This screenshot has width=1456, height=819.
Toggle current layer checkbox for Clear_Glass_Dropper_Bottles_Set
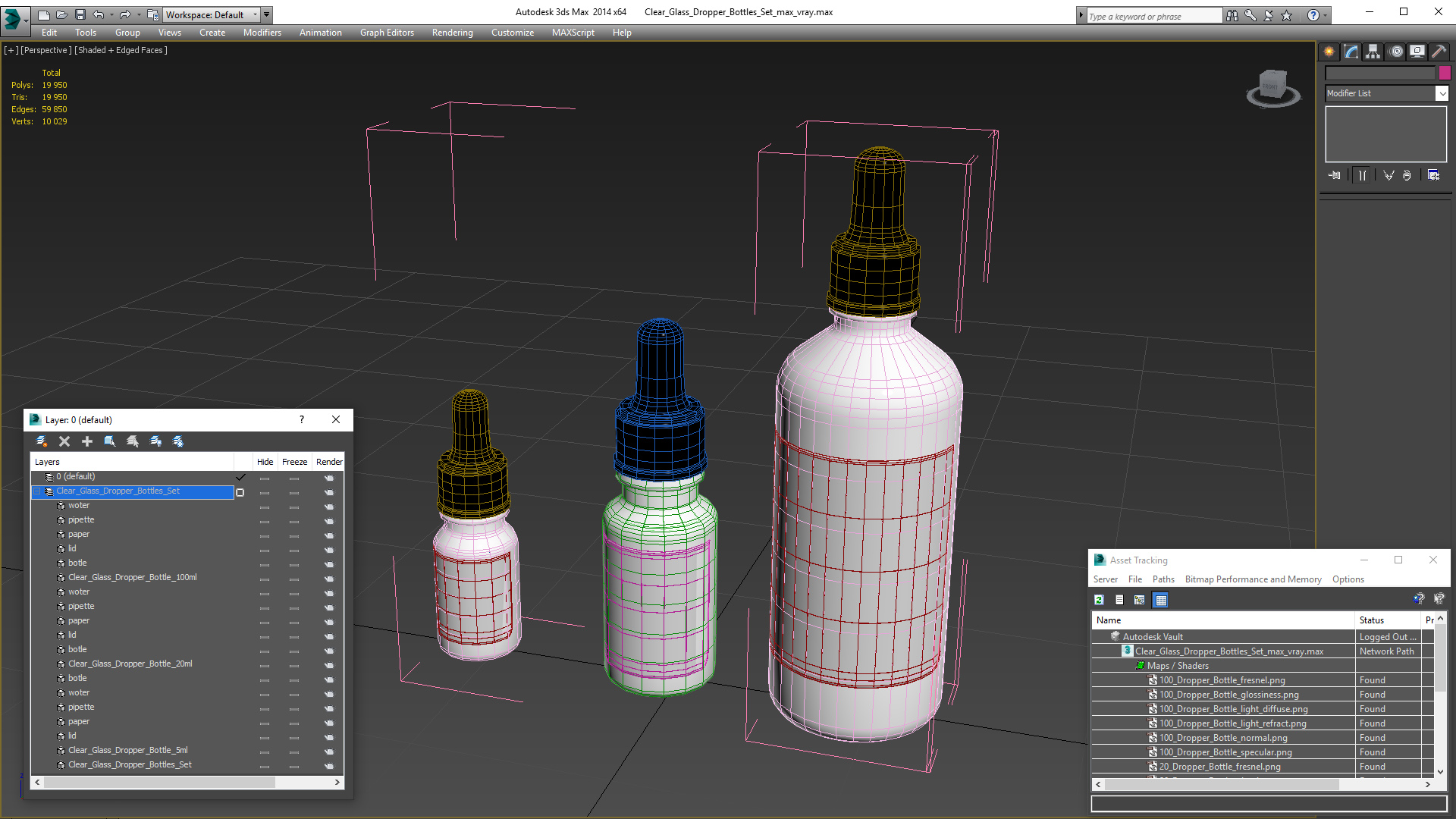(240, 492)
